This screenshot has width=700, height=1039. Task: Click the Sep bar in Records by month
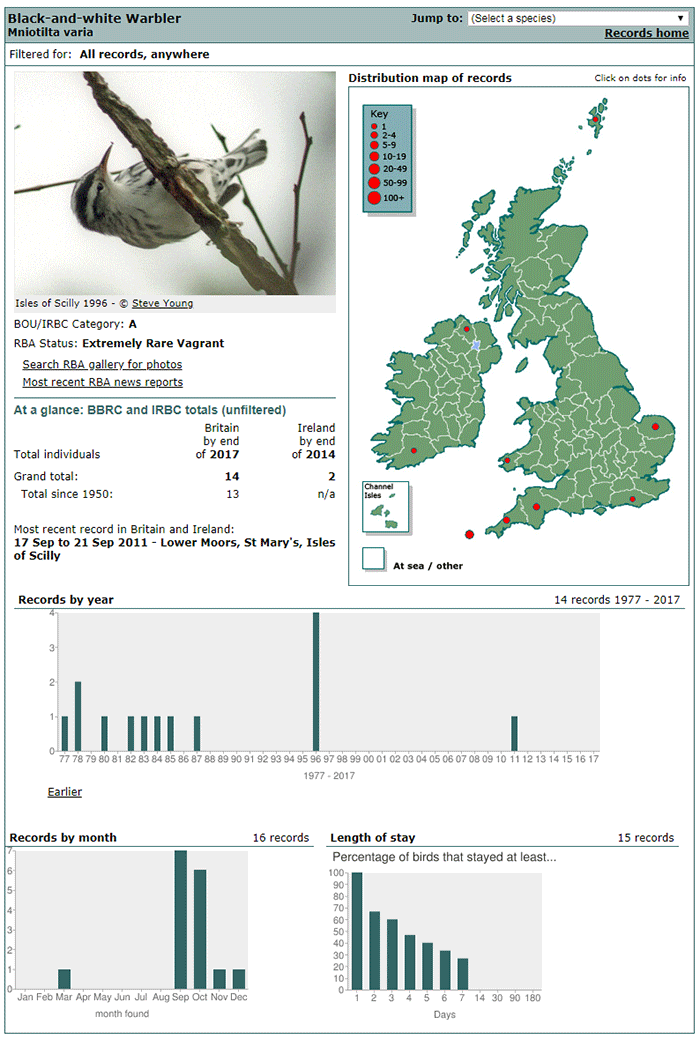click(180, 920)
